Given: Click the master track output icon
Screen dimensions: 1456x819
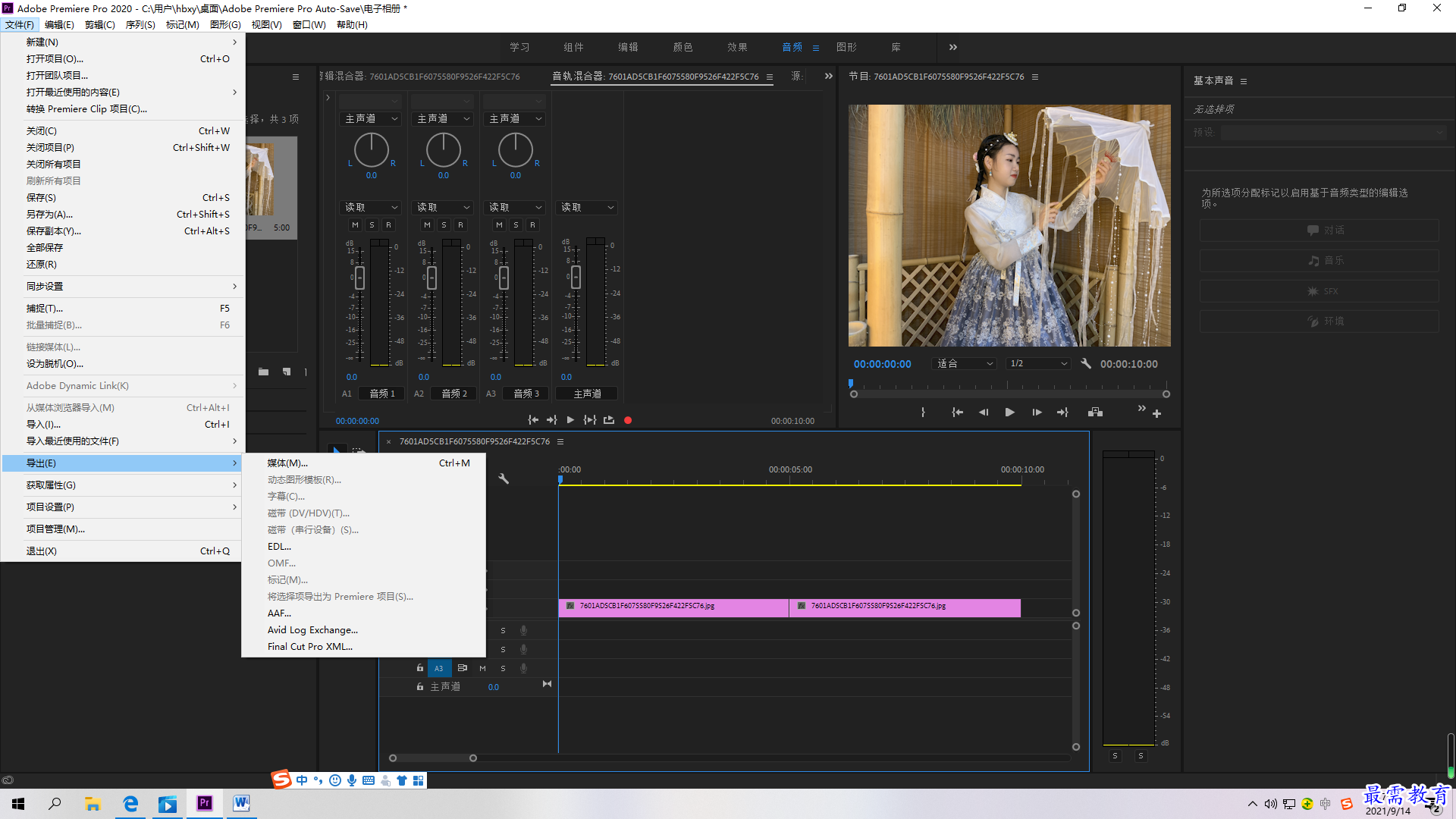Looking at the screenshot, I should (547, 684).
